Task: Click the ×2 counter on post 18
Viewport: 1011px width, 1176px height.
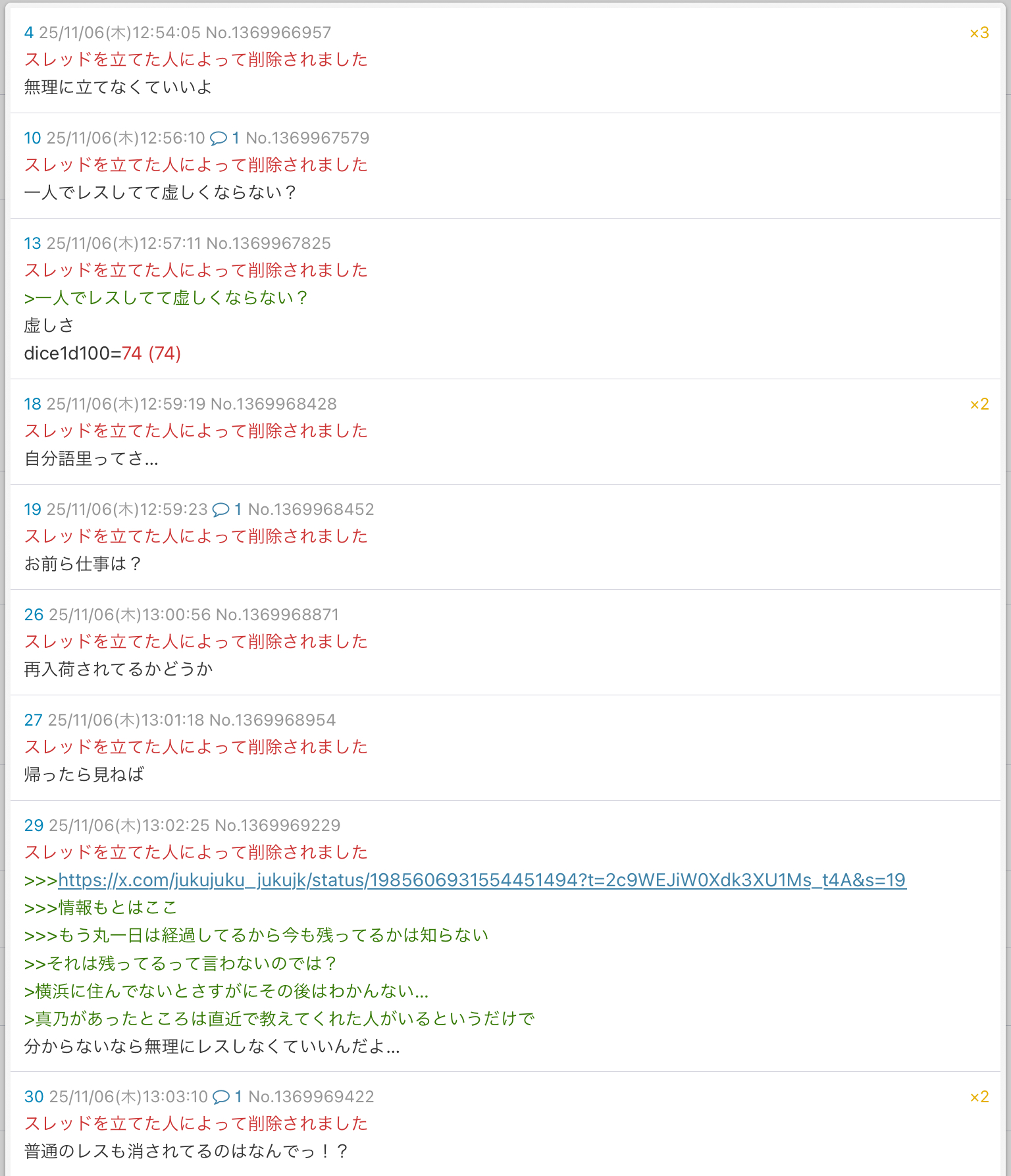Action: point(979,404)
